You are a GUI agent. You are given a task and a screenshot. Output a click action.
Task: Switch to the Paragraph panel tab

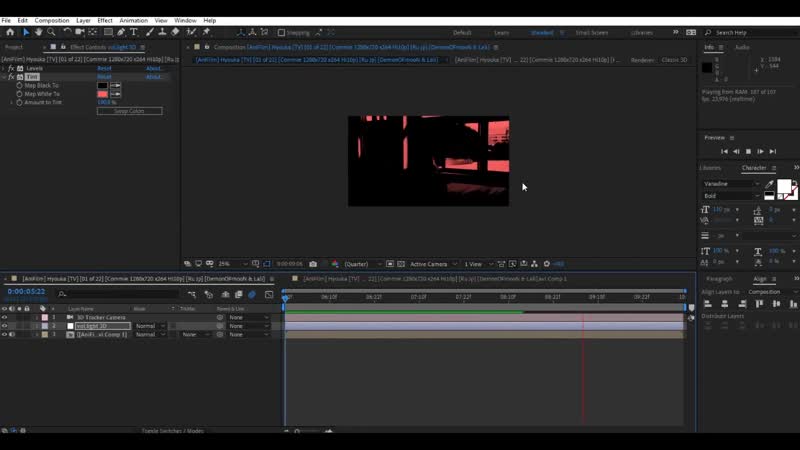tap(719, 279)
